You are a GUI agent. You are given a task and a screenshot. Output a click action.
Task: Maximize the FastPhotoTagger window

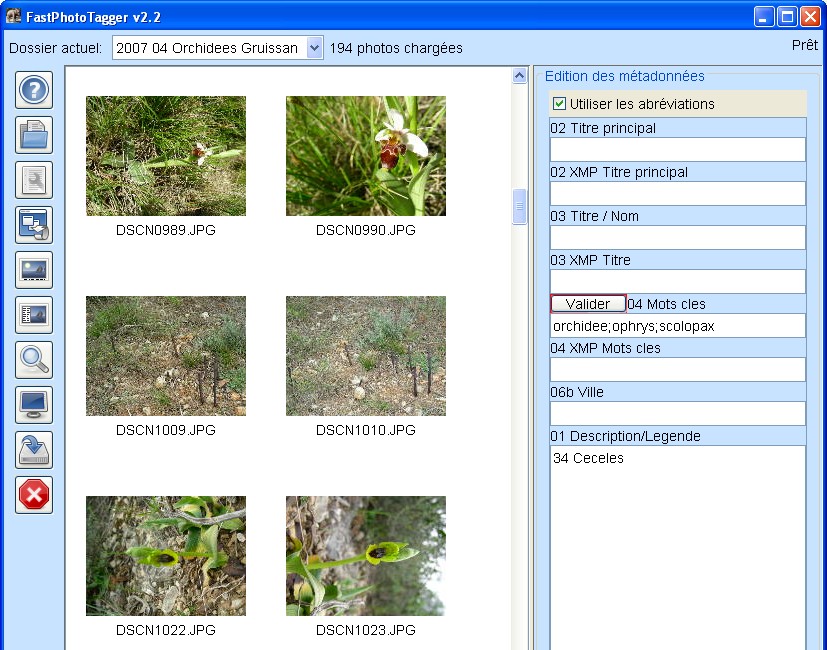coord(787,17)
